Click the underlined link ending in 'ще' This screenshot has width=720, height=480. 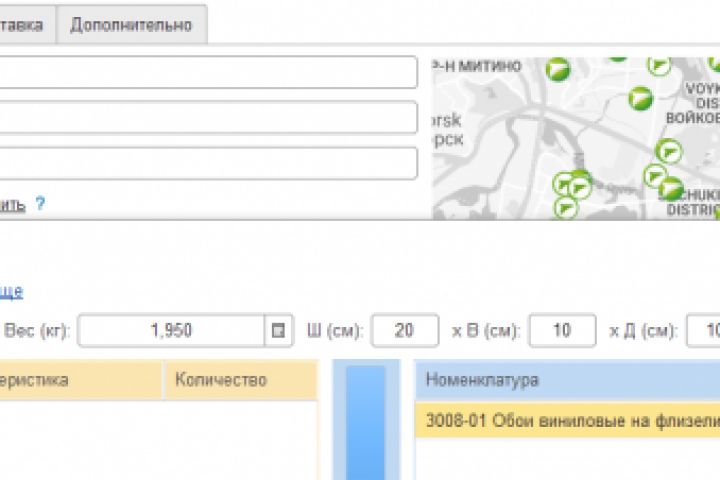(x=11, y=292)
